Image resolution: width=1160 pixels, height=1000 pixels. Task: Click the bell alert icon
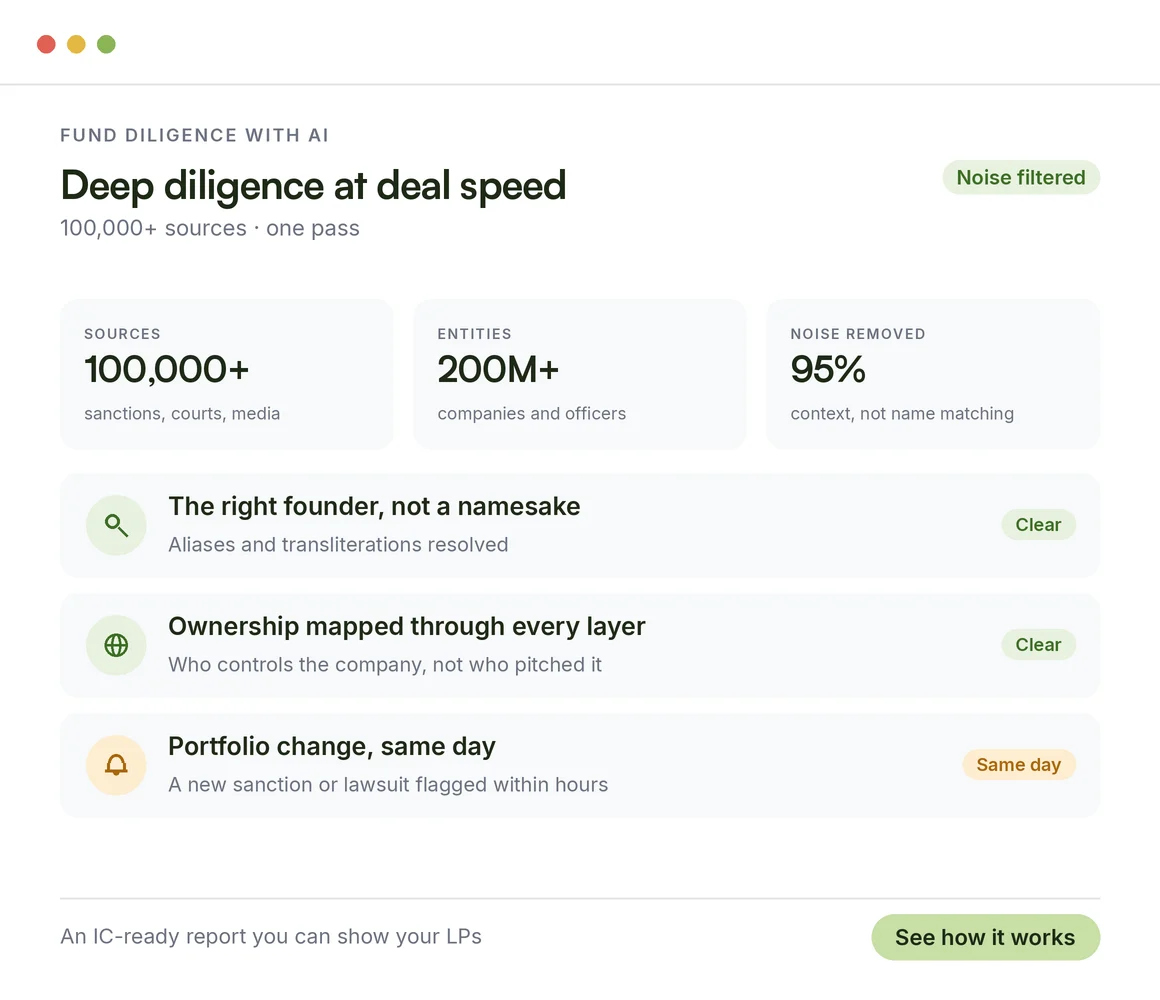click(116, 765)
